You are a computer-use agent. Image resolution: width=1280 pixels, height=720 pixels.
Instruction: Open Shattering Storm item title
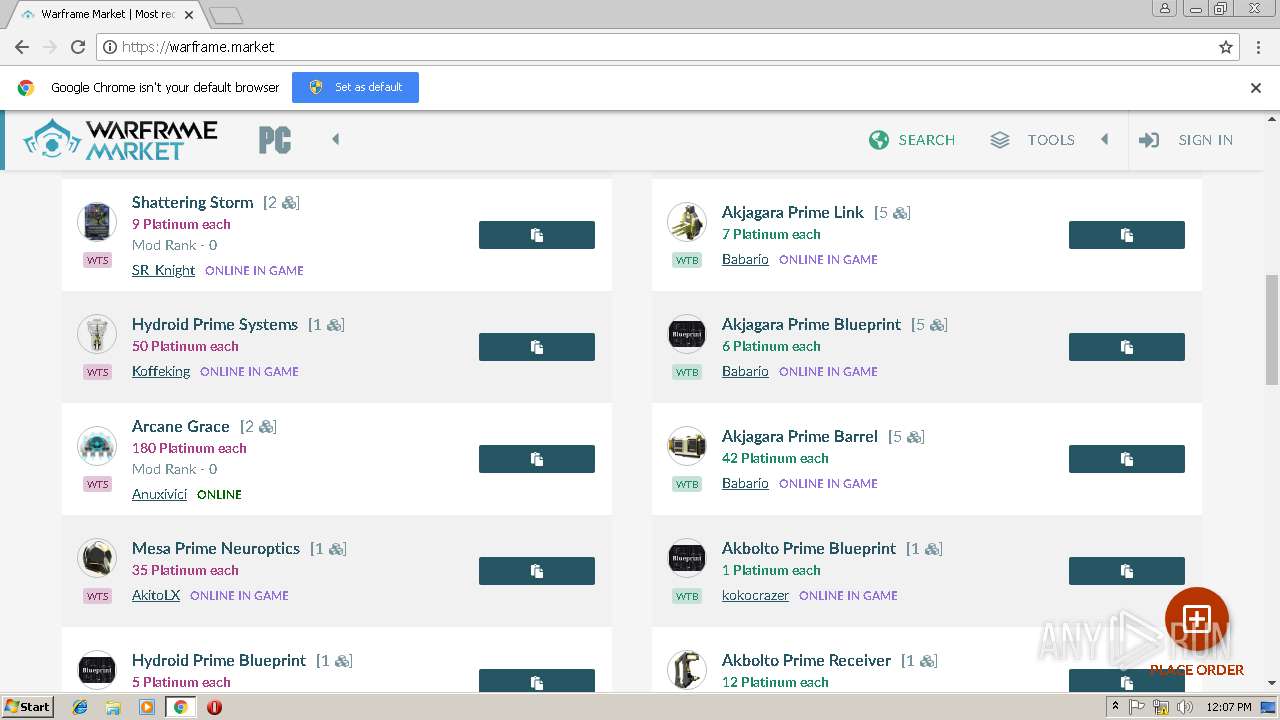pyautogui.click(x=193, y=202)
